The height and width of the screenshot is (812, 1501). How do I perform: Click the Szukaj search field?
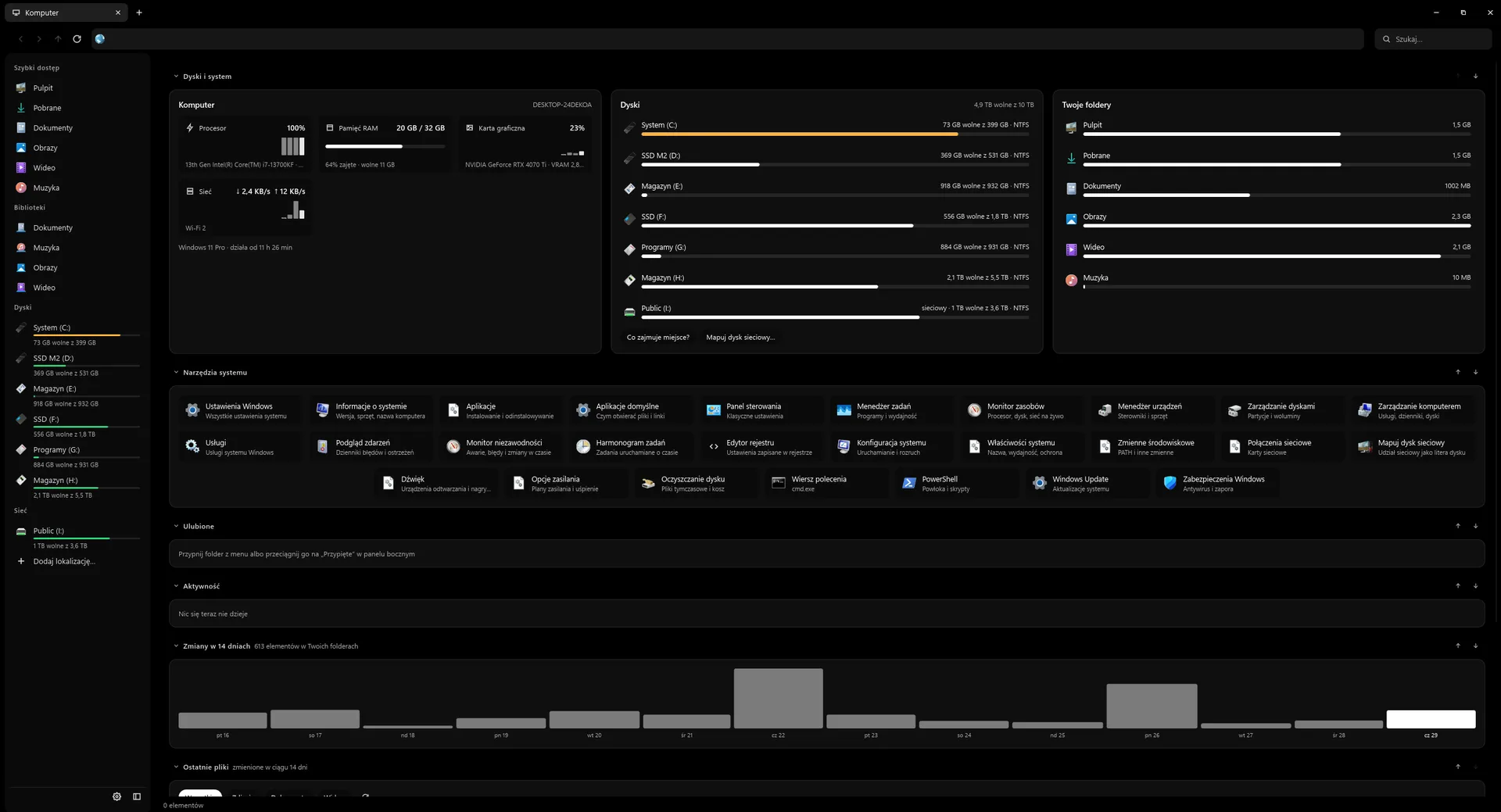(1433, 39)
